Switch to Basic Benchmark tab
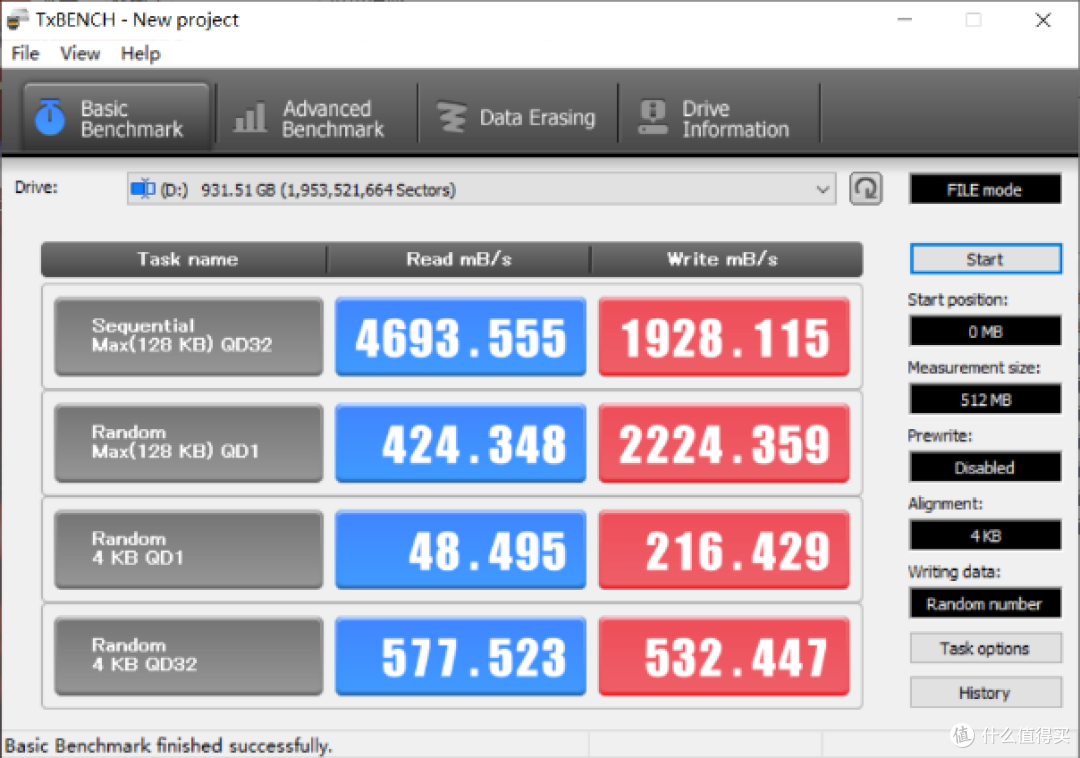This screenshot has height=758, width=1080. pyautogui.click(x=116, y=117)
